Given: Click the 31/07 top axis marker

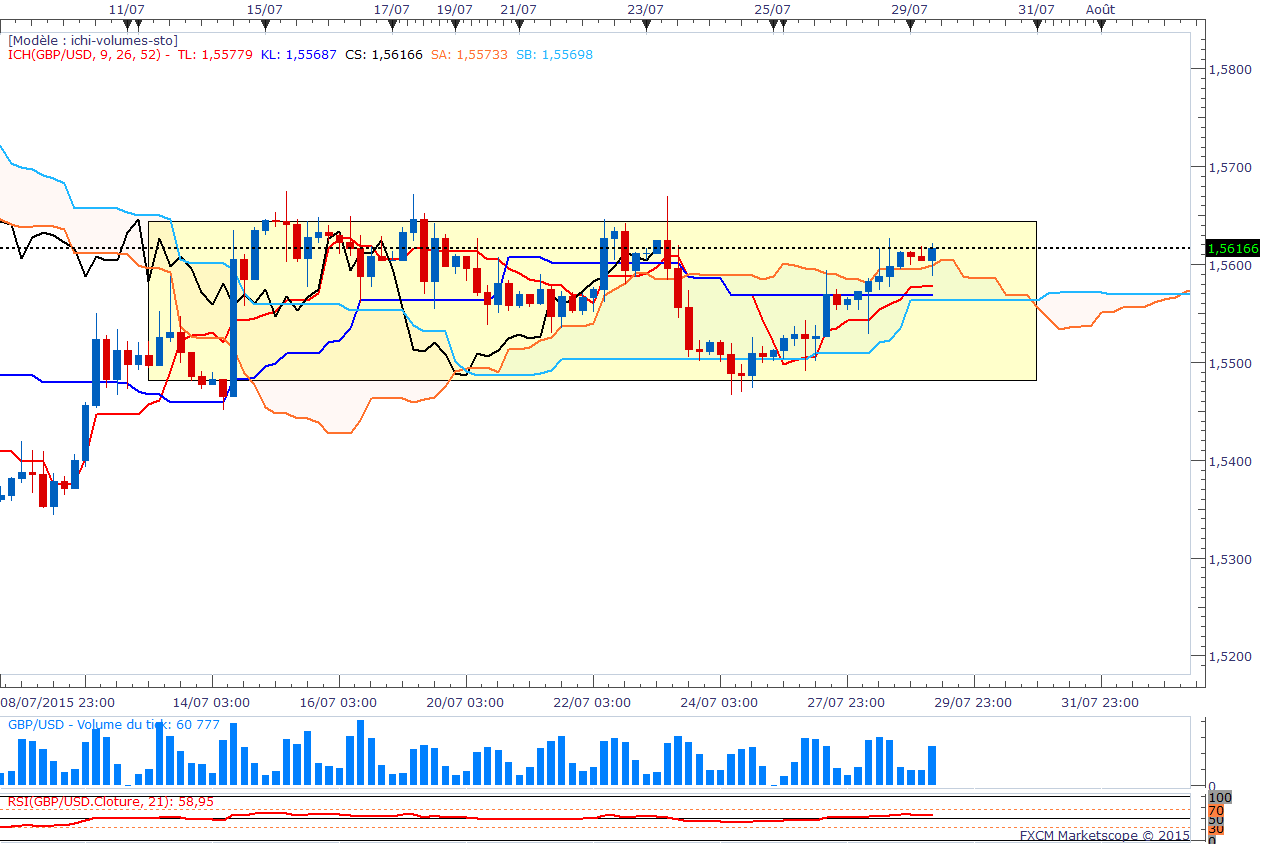Looking at the screenshot, I should [1037, 25].
